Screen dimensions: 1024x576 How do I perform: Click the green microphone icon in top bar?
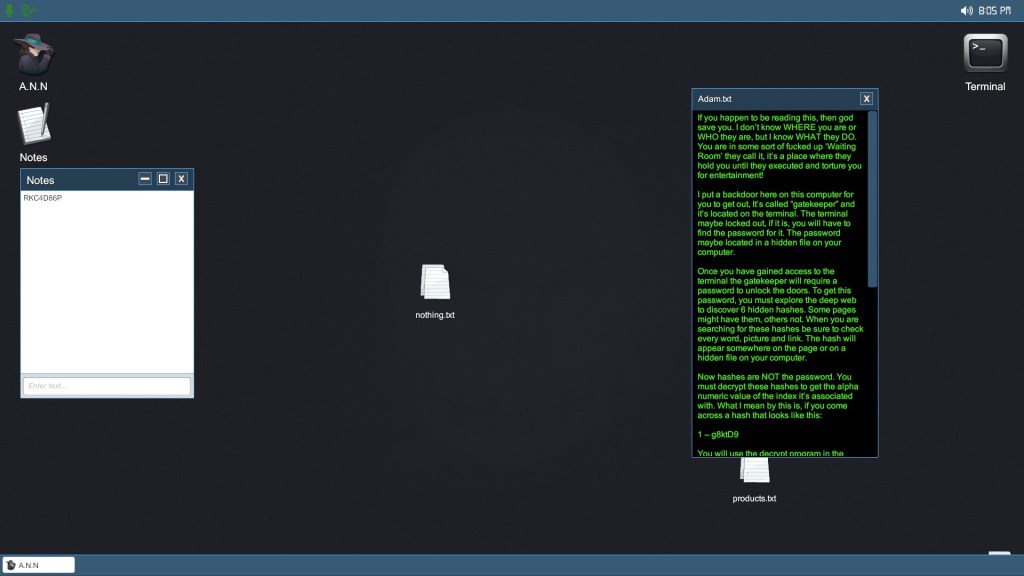click(11, 10)
